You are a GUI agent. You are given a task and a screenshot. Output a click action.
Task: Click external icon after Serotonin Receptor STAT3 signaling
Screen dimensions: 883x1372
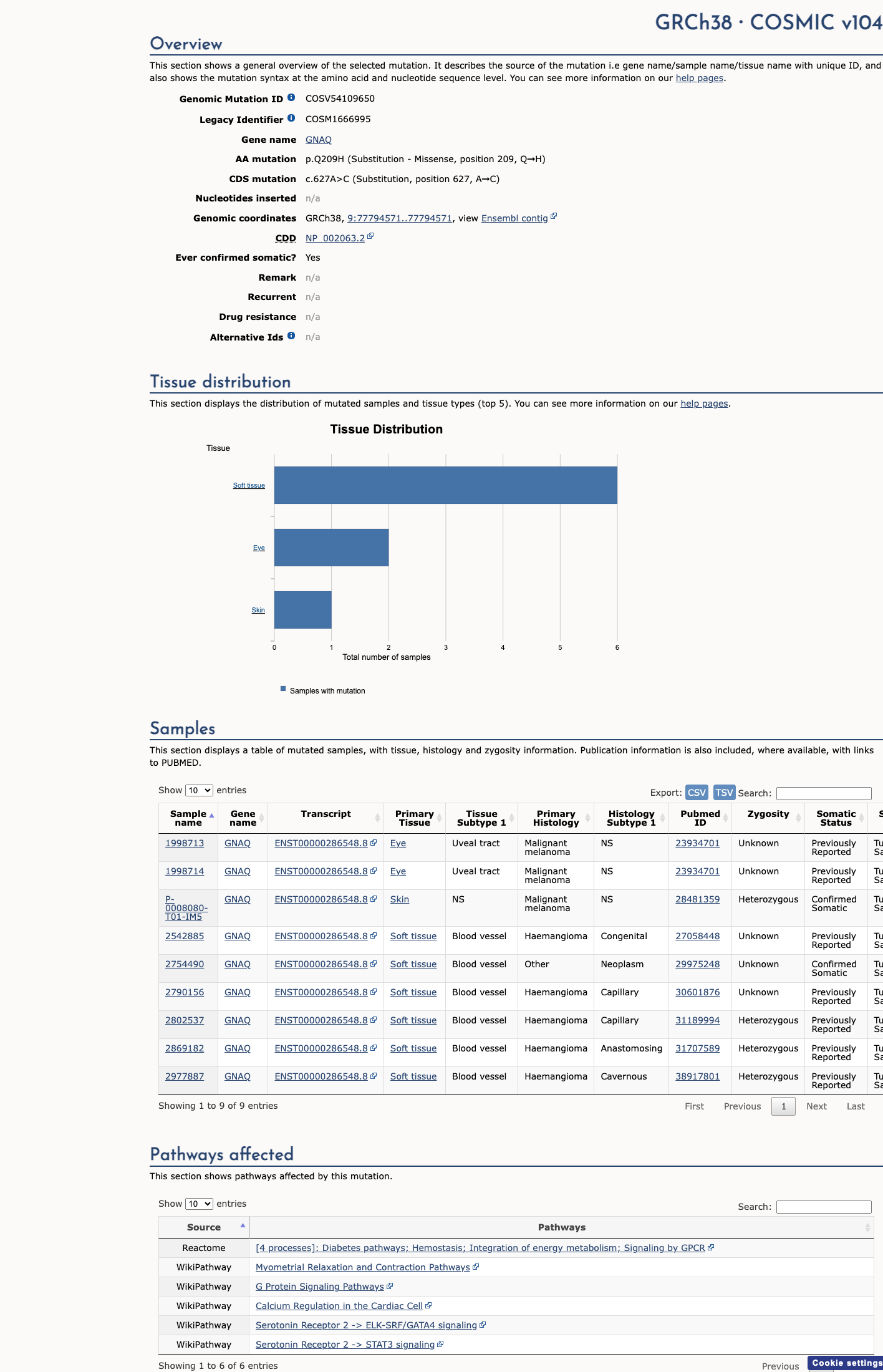point(440,1344)
